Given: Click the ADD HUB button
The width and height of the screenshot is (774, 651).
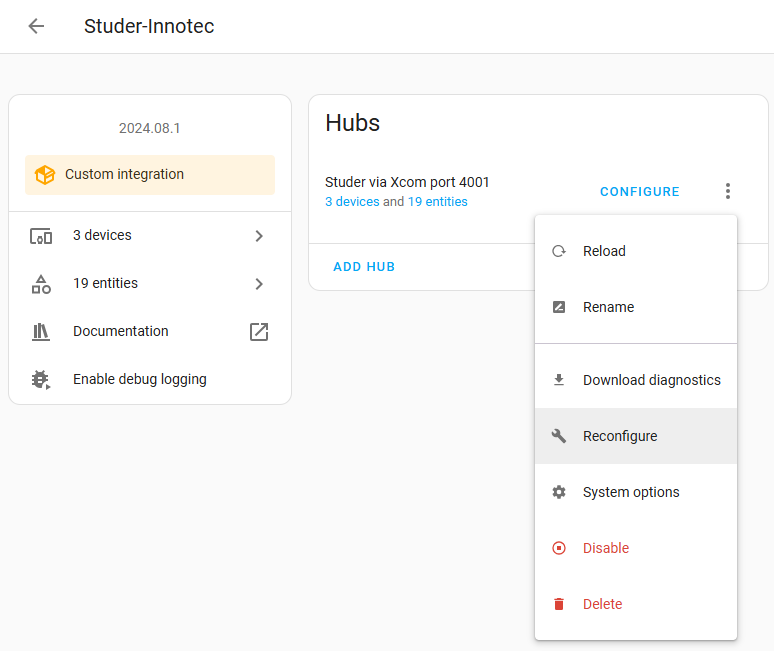Looking at the screenshot, I should coord(364,267).
